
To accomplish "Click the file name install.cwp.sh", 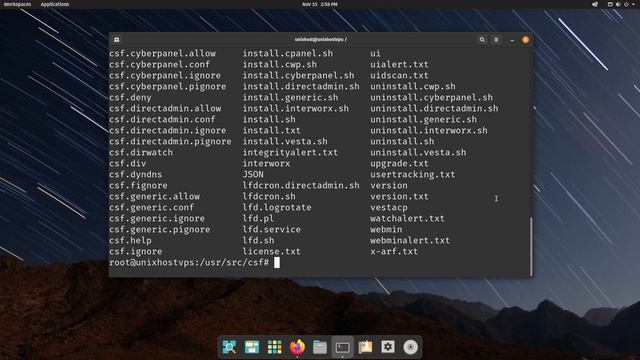I will tap(280, 64).
